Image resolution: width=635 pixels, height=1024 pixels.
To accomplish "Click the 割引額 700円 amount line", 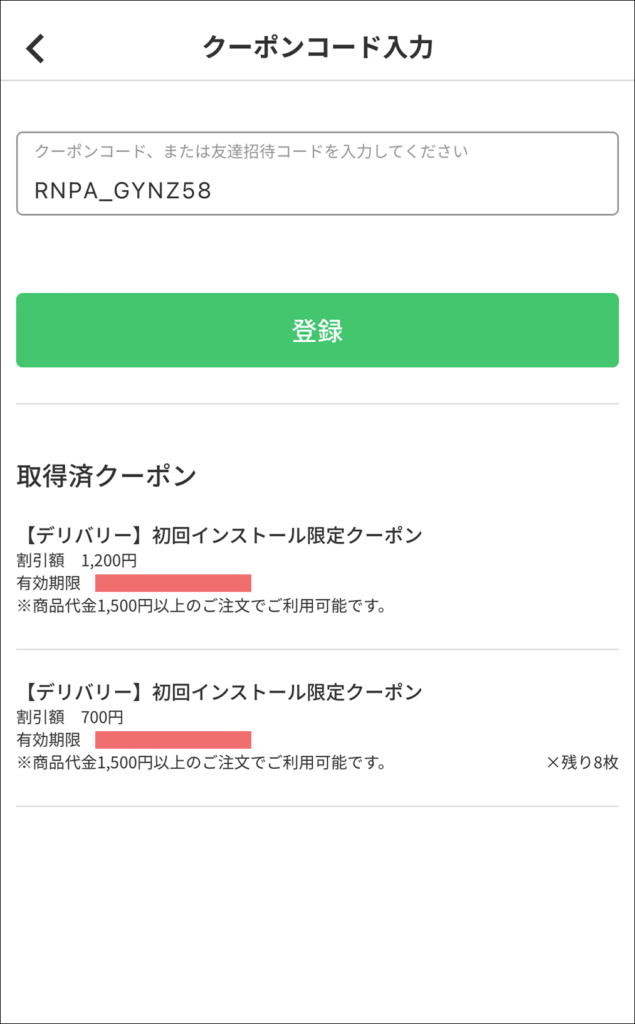I will (x=70, y=717).
